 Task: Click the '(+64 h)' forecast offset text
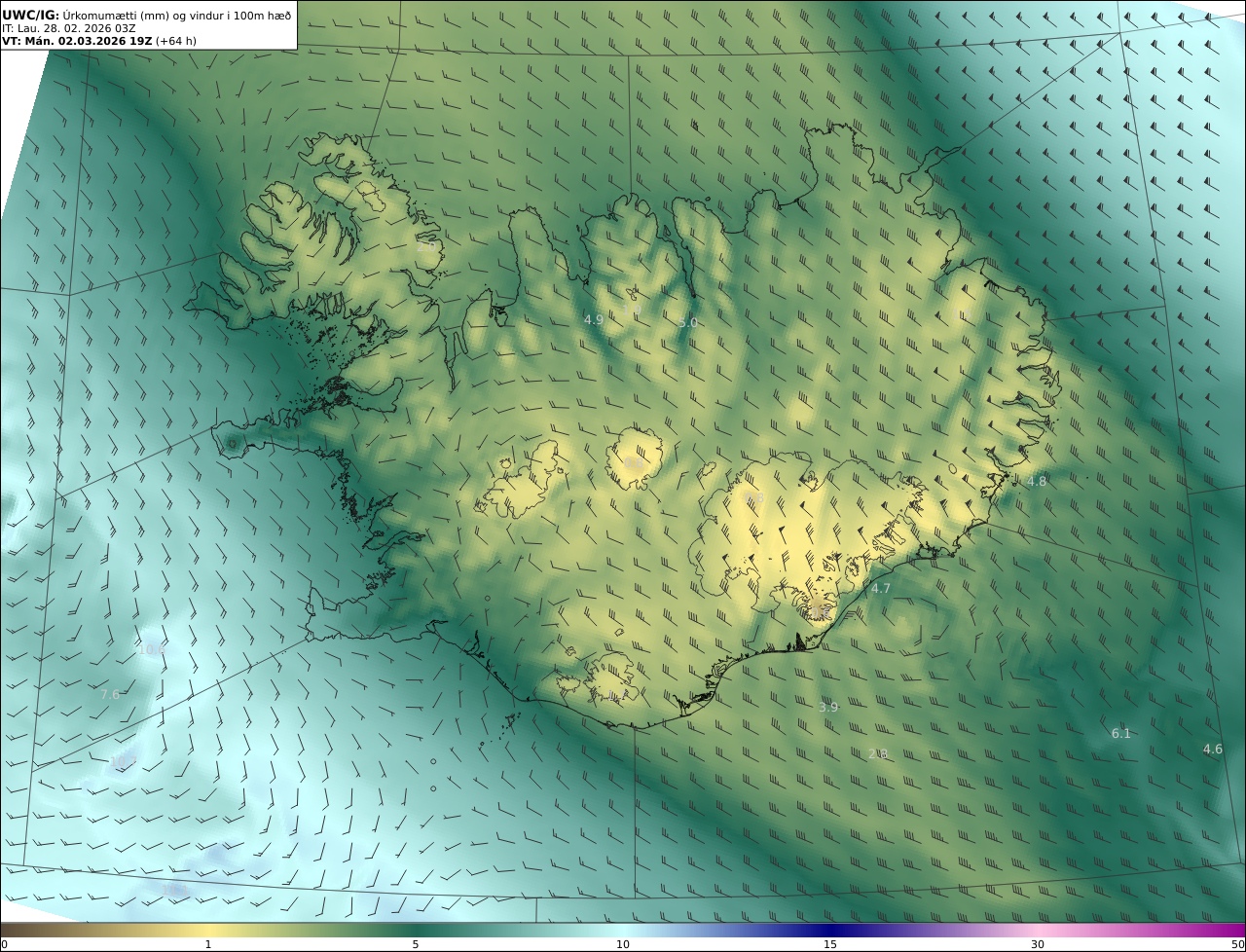point(176,42)
